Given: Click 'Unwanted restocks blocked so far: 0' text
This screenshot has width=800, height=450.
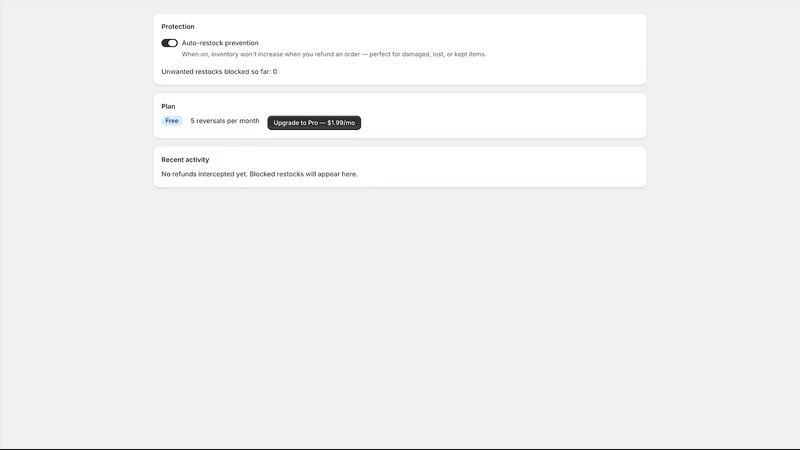Looking at the screenshot, I should (x=219, y=71).
